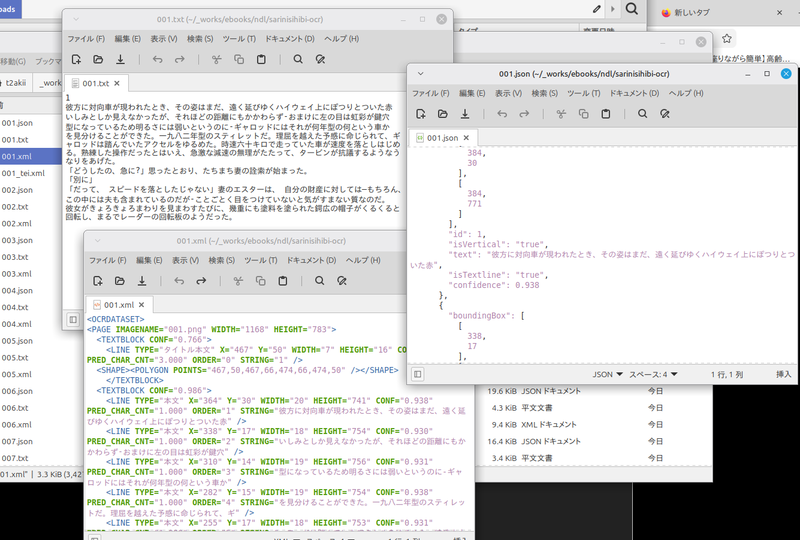Click the cut (scissors) icon in 001.txt toolbar
Viewport: 800px width, 540px height.
(x=215, y=59)
